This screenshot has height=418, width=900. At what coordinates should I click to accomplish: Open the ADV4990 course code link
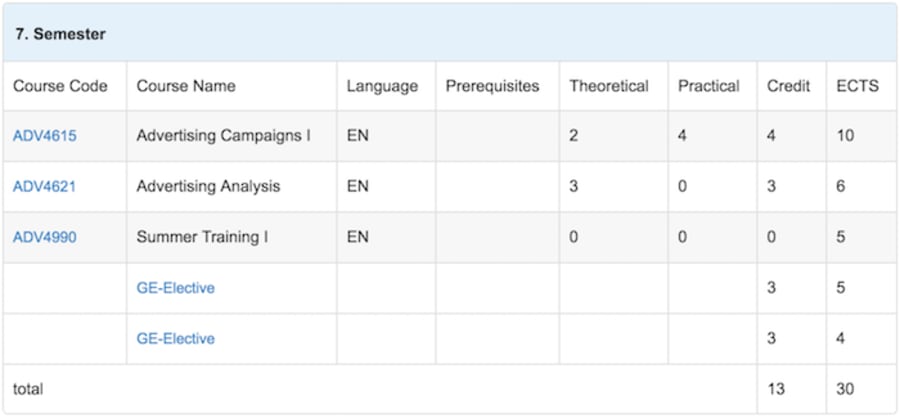point(45,237)
